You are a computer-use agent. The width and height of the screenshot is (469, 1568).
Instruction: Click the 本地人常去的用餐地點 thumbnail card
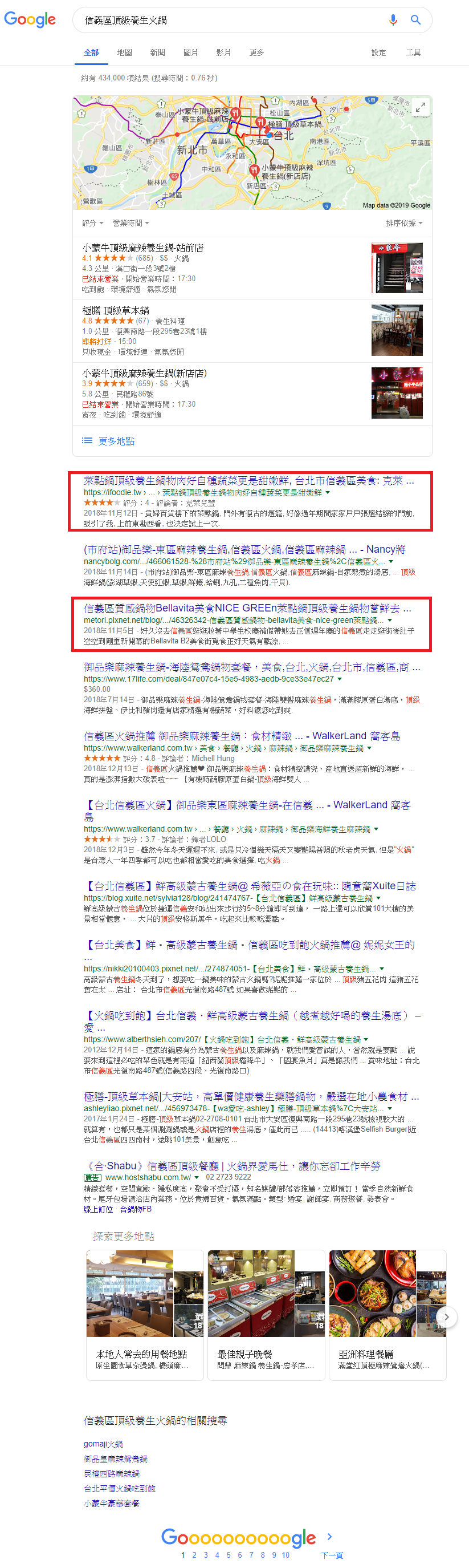[x=145, y=1315]
